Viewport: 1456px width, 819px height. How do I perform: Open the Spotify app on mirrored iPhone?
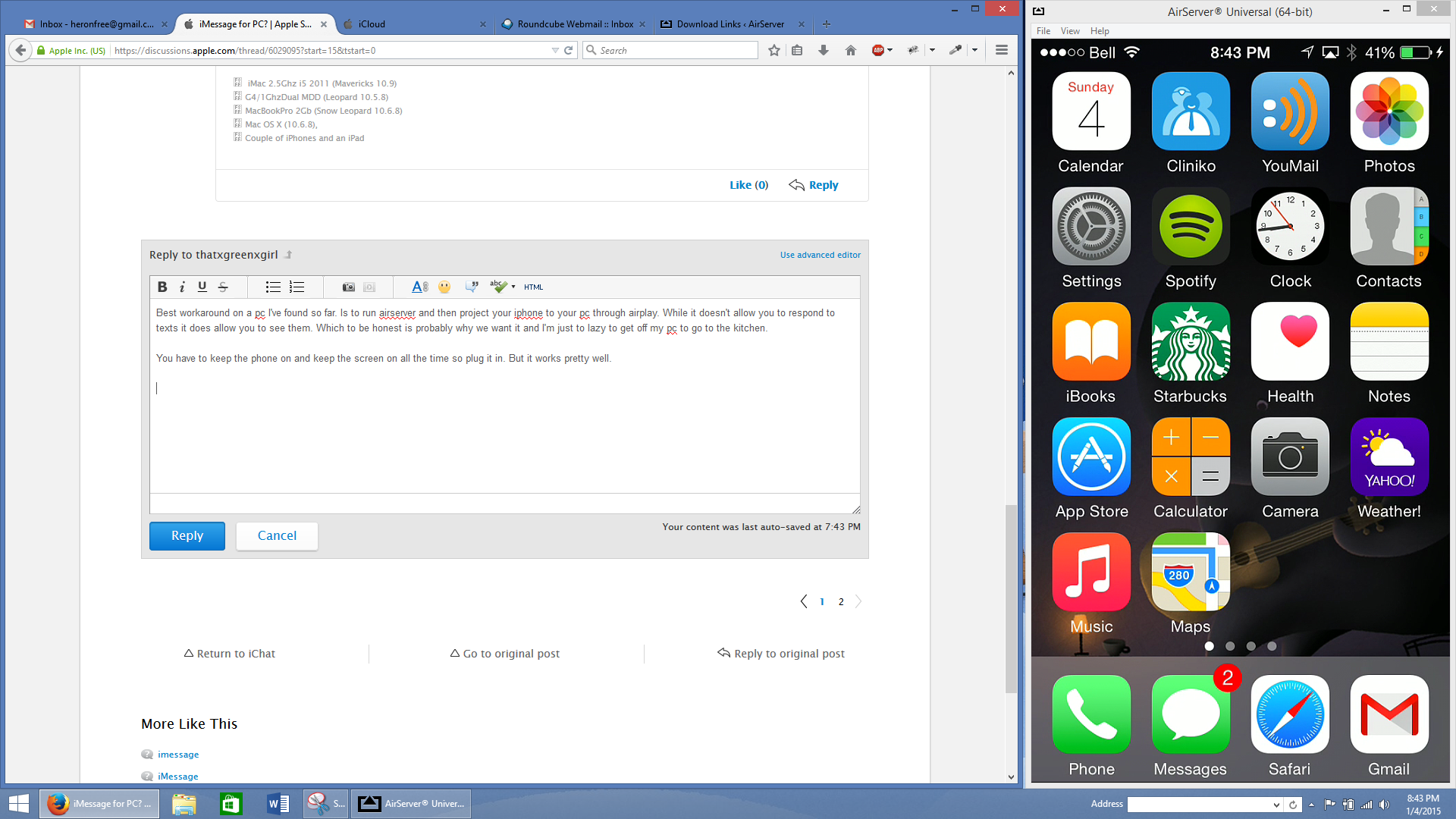1191,227
